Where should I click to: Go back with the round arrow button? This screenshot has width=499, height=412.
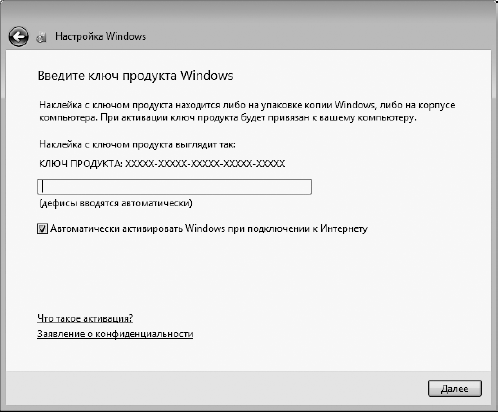tap(18, 36)
